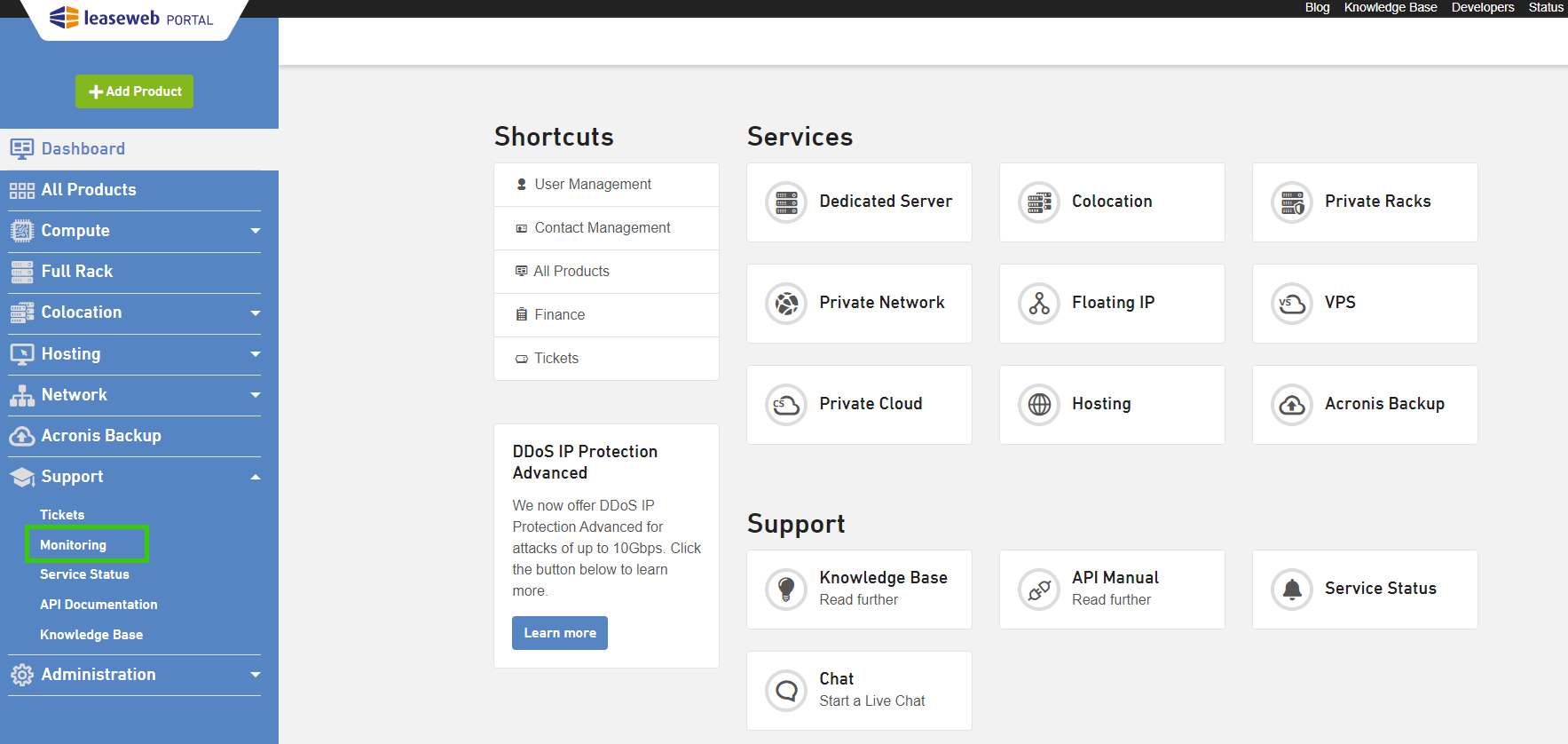1568x744 pixels.
Task: Open User Management shortcut
Action: pos(606,185)
